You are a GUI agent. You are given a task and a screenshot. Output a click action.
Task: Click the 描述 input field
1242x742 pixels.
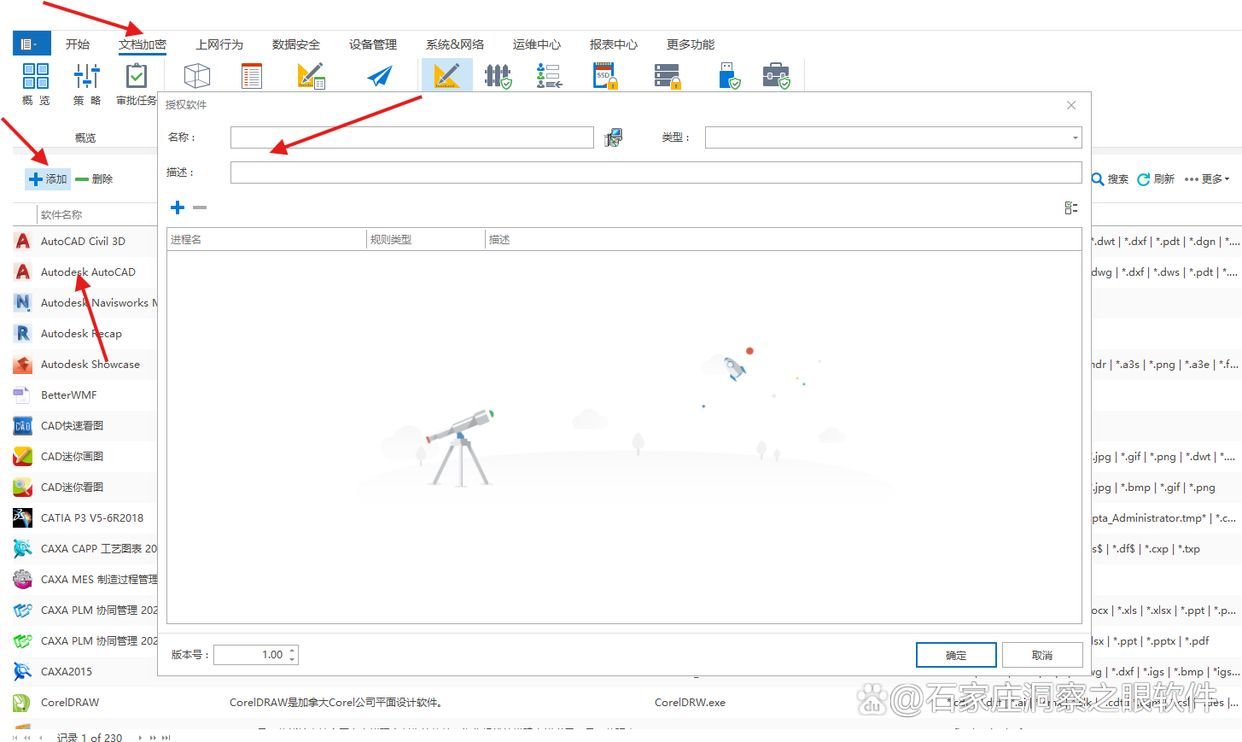(656, 173)
